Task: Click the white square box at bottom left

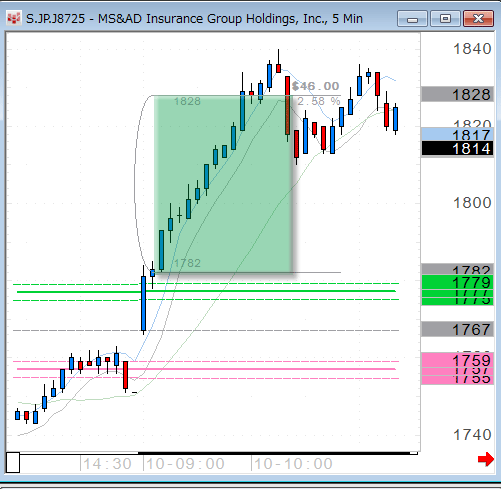Action: [x=13, y=462]
